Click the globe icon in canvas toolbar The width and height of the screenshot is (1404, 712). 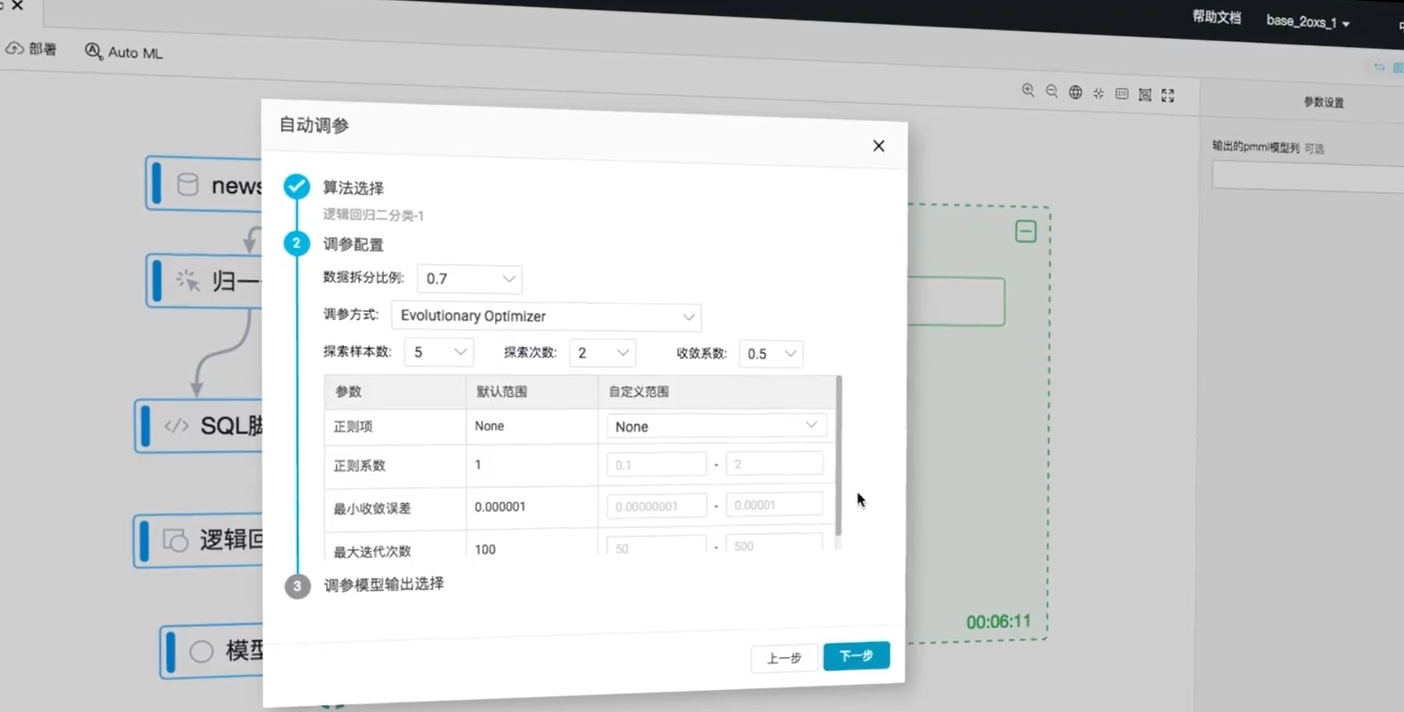[x=1075, y=93]
